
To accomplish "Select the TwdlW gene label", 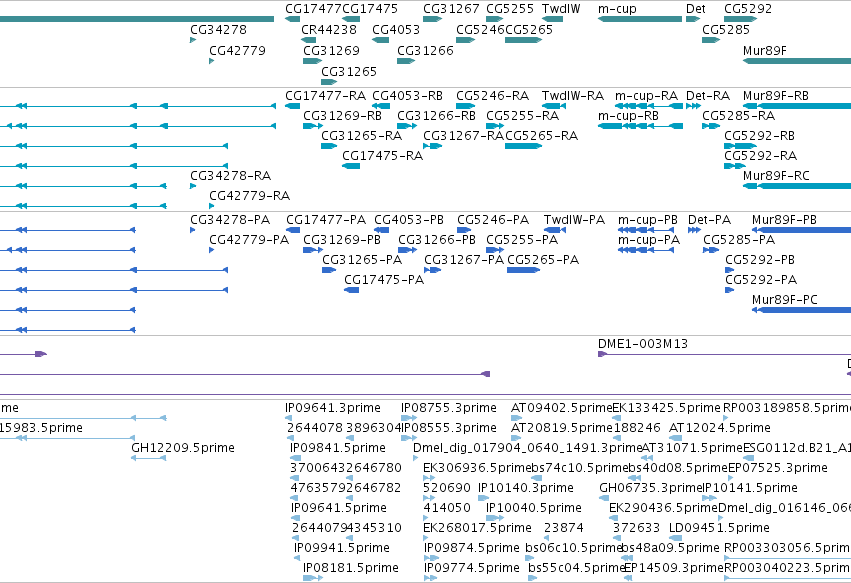I will pos(561,9).
